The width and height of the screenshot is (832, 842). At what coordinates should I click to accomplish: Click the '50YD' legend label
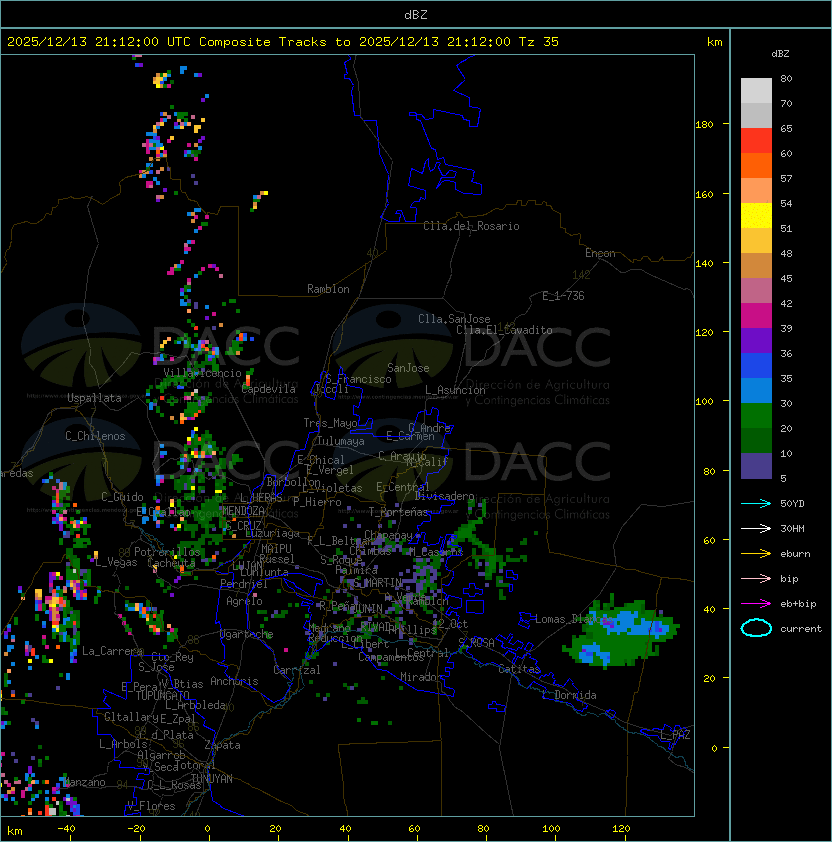pos(792,503)
